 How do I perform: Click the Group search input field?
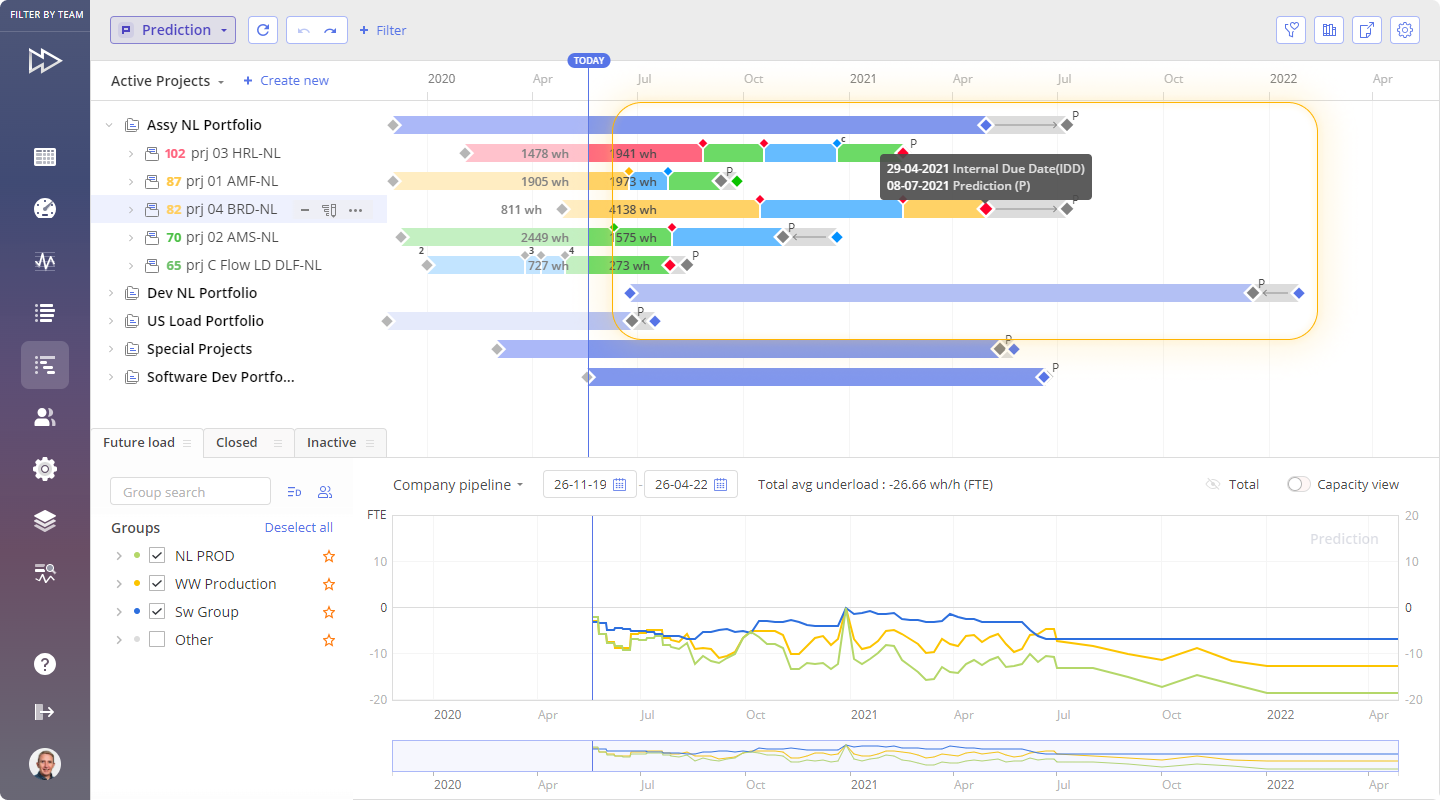pyautogui.click(x=190, y=492)
